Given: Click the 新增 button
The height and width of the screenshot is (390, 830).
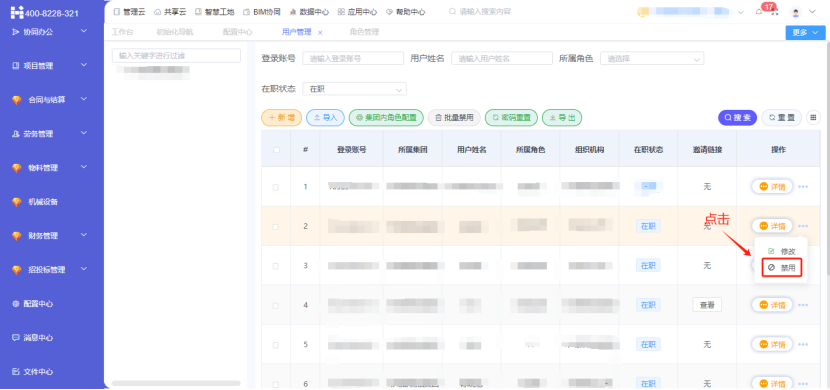Looking at the screenshot, I should [282, 117].
